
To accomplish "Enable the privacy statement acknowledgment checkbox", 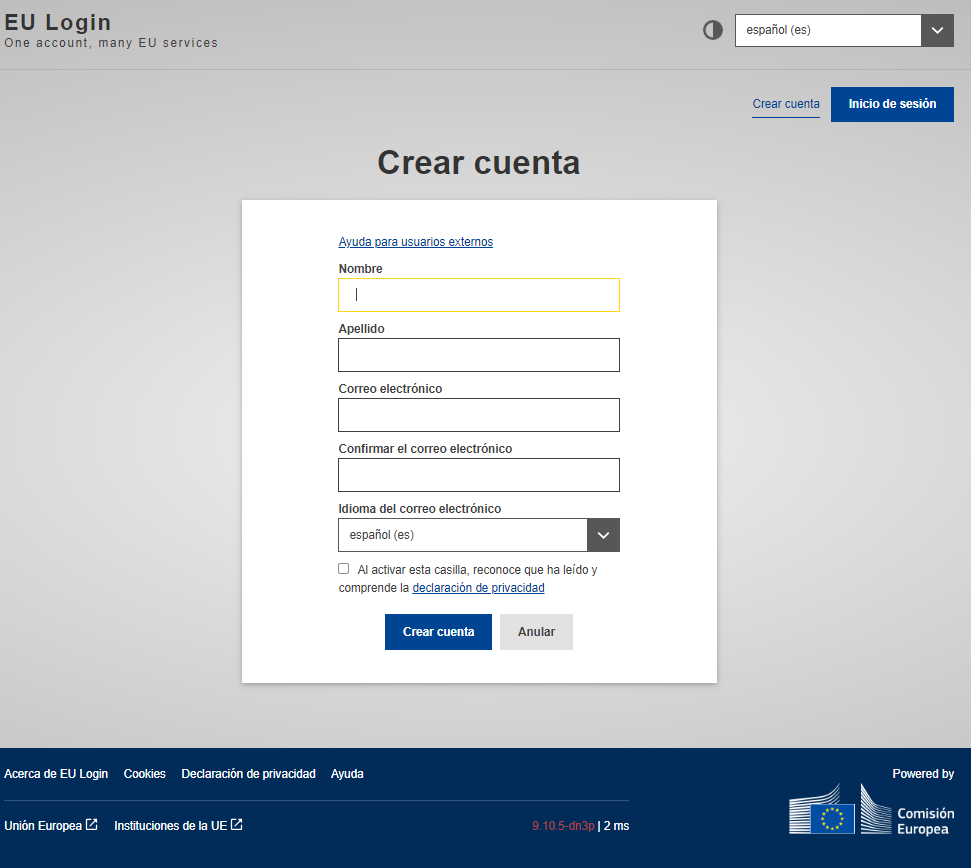I will pyautogui.click(x=343, y=568).
